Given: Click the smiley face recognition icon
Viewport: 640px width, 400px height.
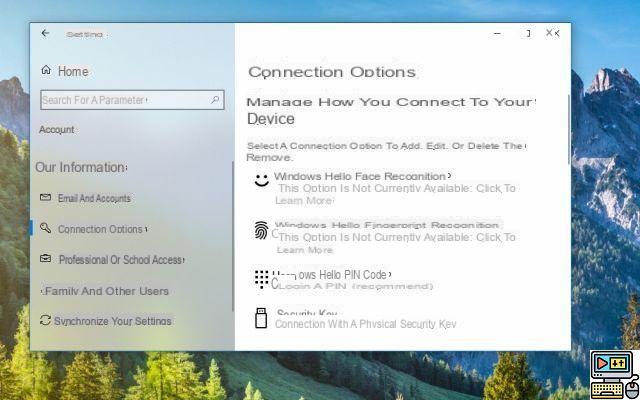Looking at the screenshot, I should pos(262,180).
